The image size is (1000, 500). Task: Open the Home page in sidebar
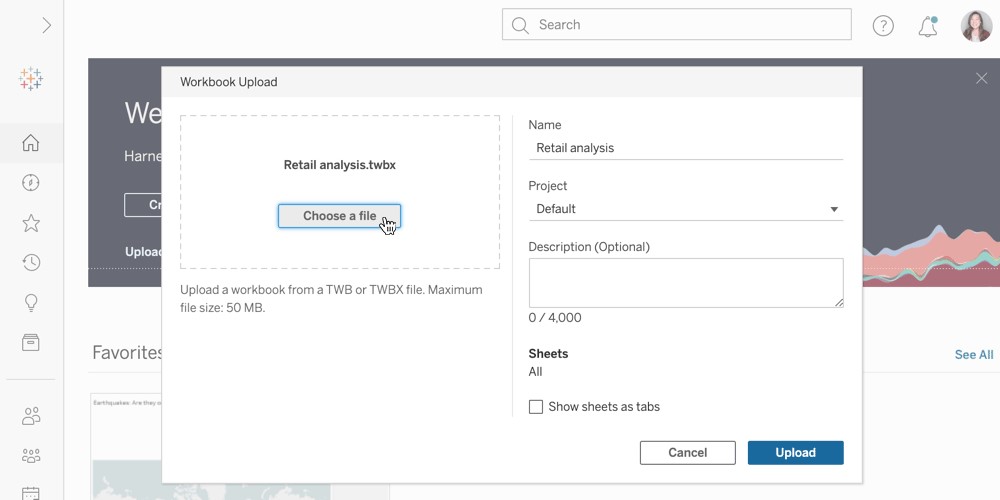[x=31, y=143]
